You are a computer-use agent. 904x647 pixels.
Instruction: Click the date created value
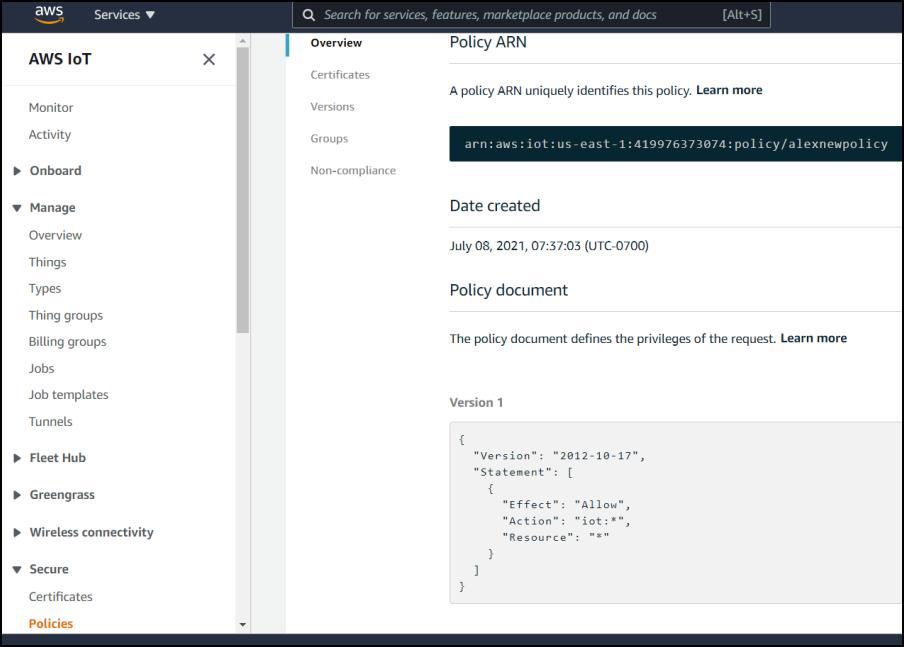pos(549,246)
